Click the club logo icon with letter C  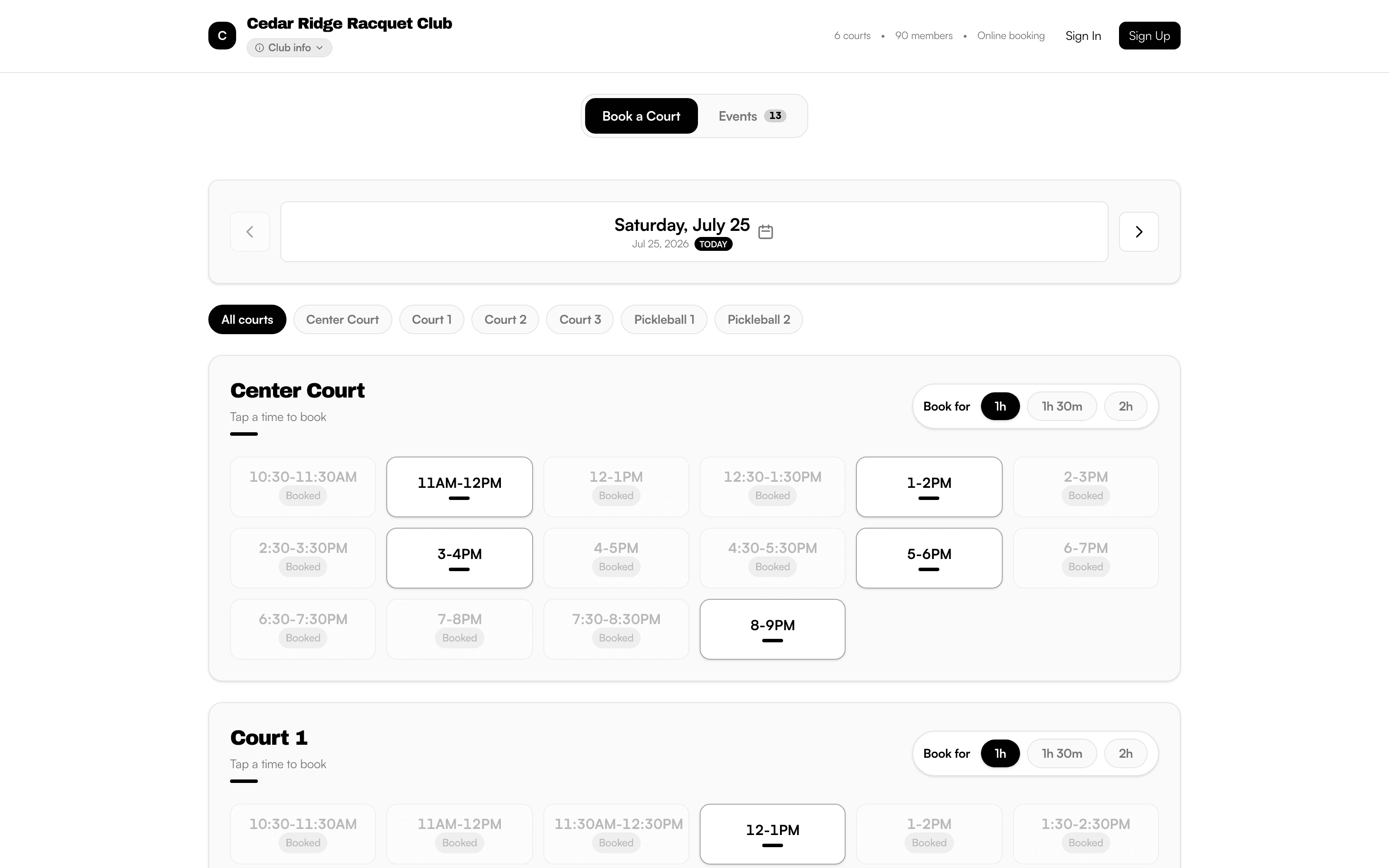pyautogui.click(x=222, y=36)
